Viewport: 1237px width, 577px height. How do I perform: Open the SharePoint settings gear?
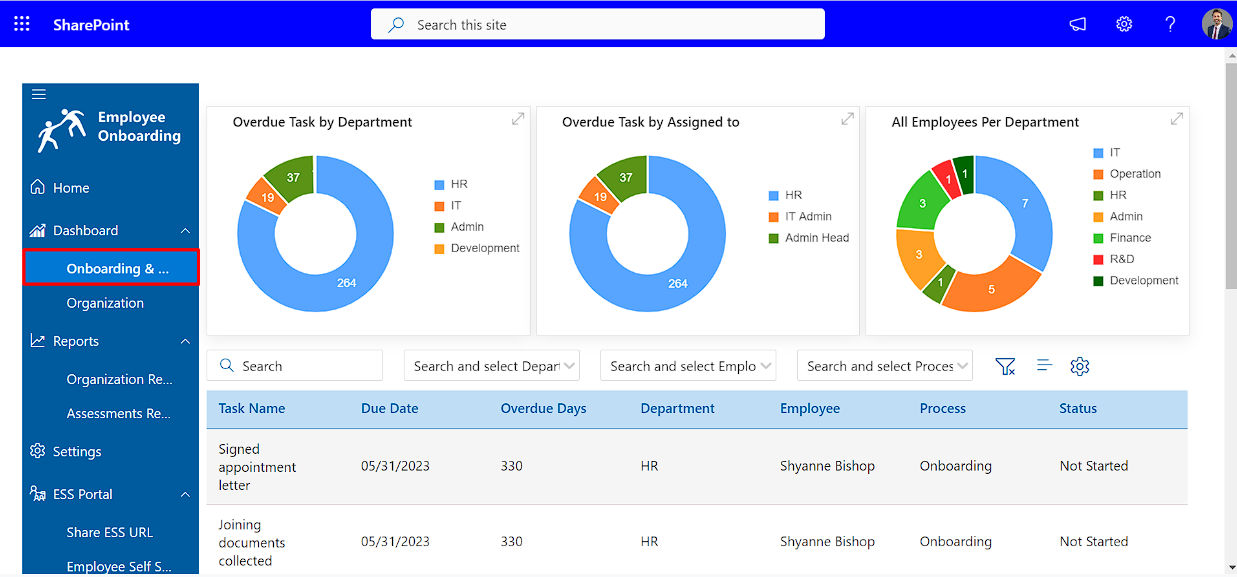pos(1124,25)
